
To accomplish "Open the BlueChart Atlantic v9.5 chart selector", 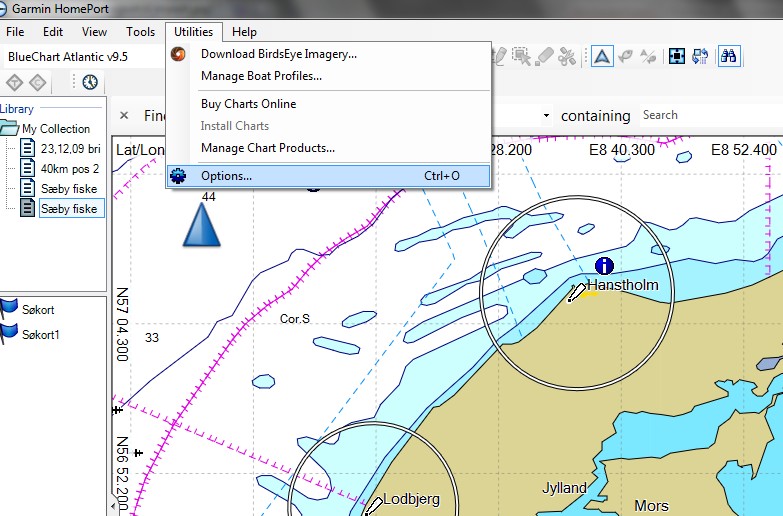I will pyautogui.click(x=85, y=57).
